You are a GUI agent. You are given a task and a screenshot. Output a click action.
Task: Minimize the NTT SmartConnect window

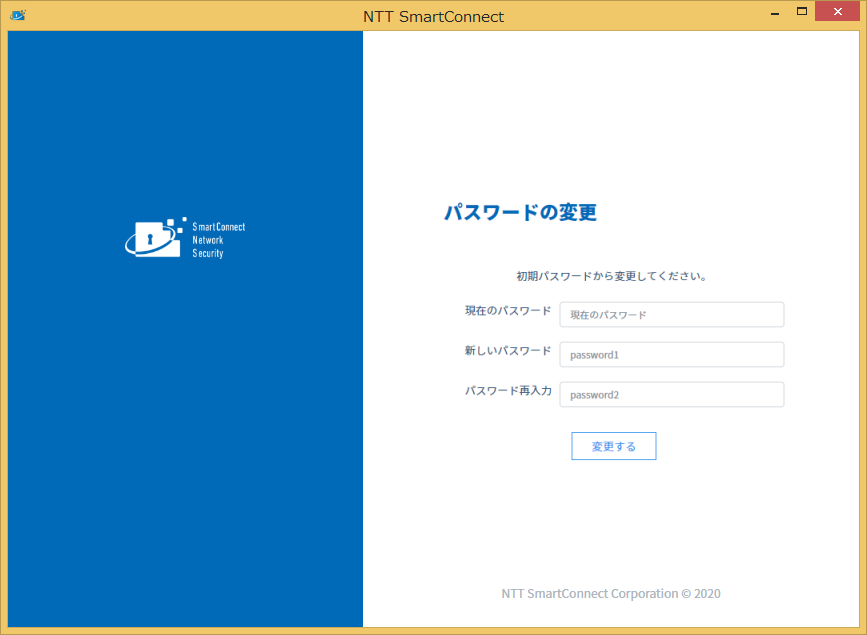[775, 13]
